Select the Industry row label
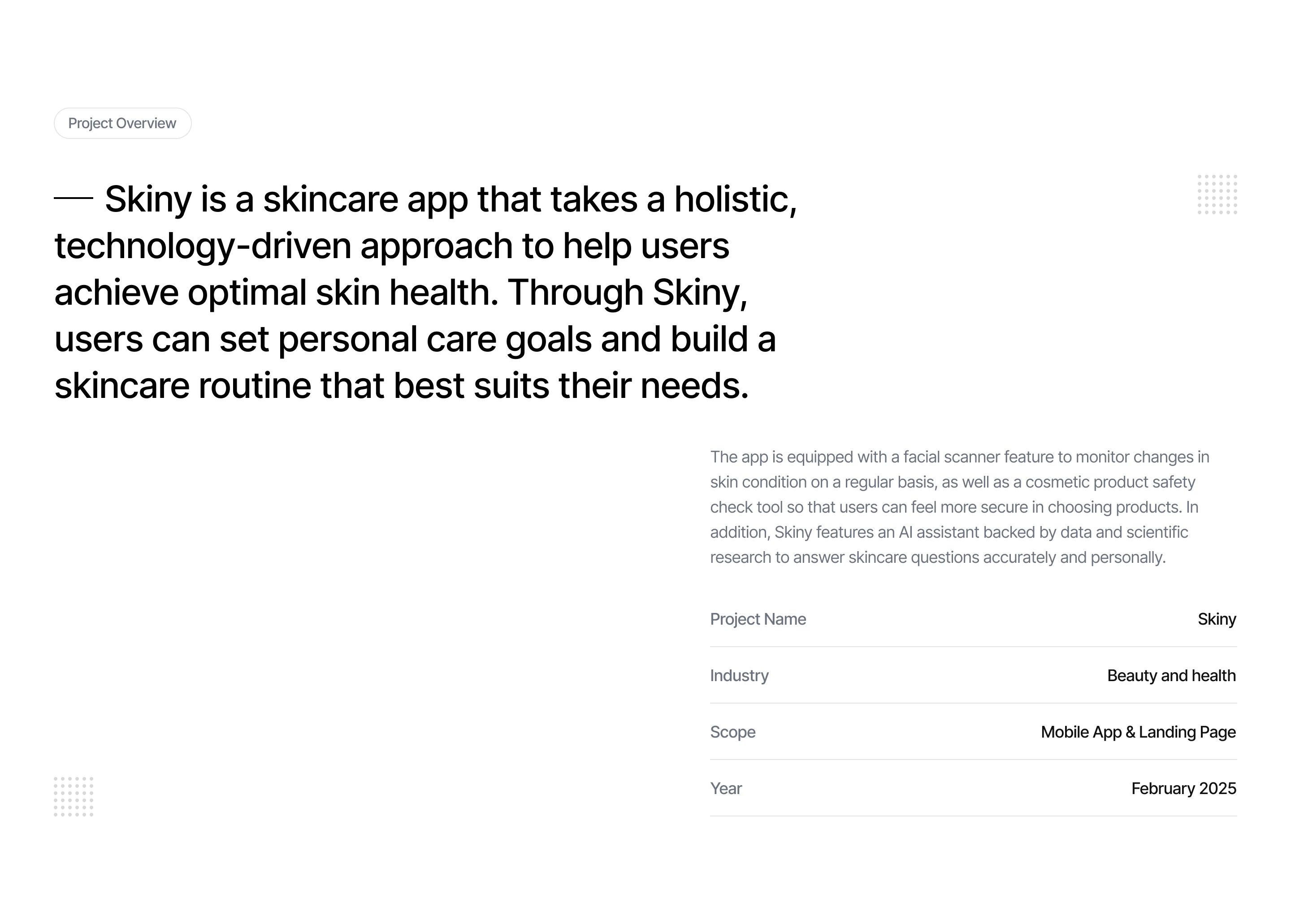Image resolution: width=1291 pixels, height=924 pixels. click(x=739, y=675)
